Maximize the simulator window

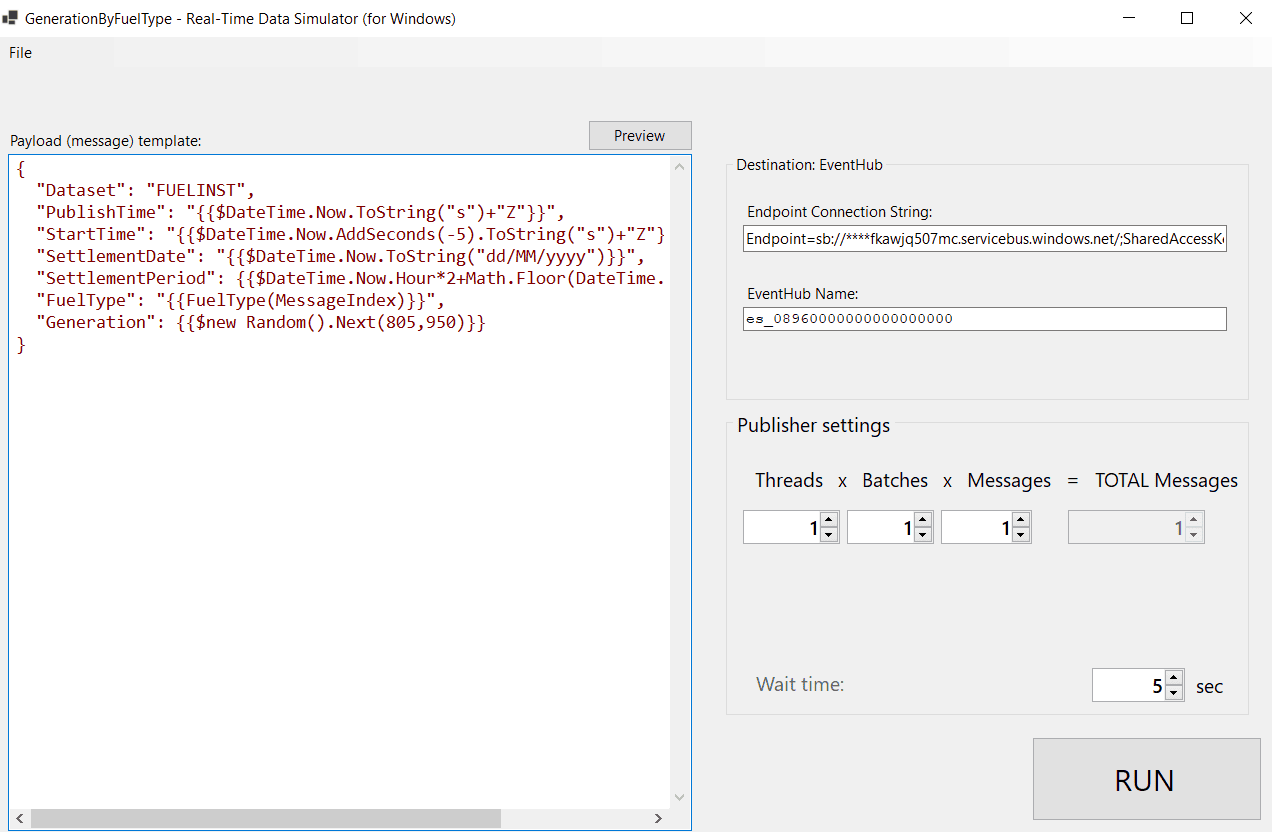coord(1187,18)
